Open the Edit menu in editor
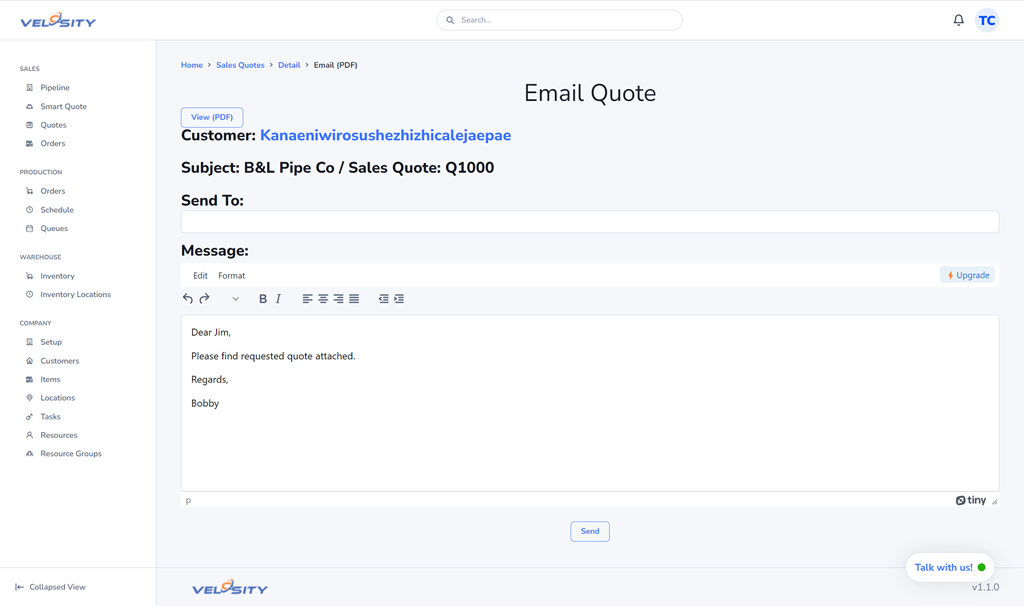 [x=200, y=276]
